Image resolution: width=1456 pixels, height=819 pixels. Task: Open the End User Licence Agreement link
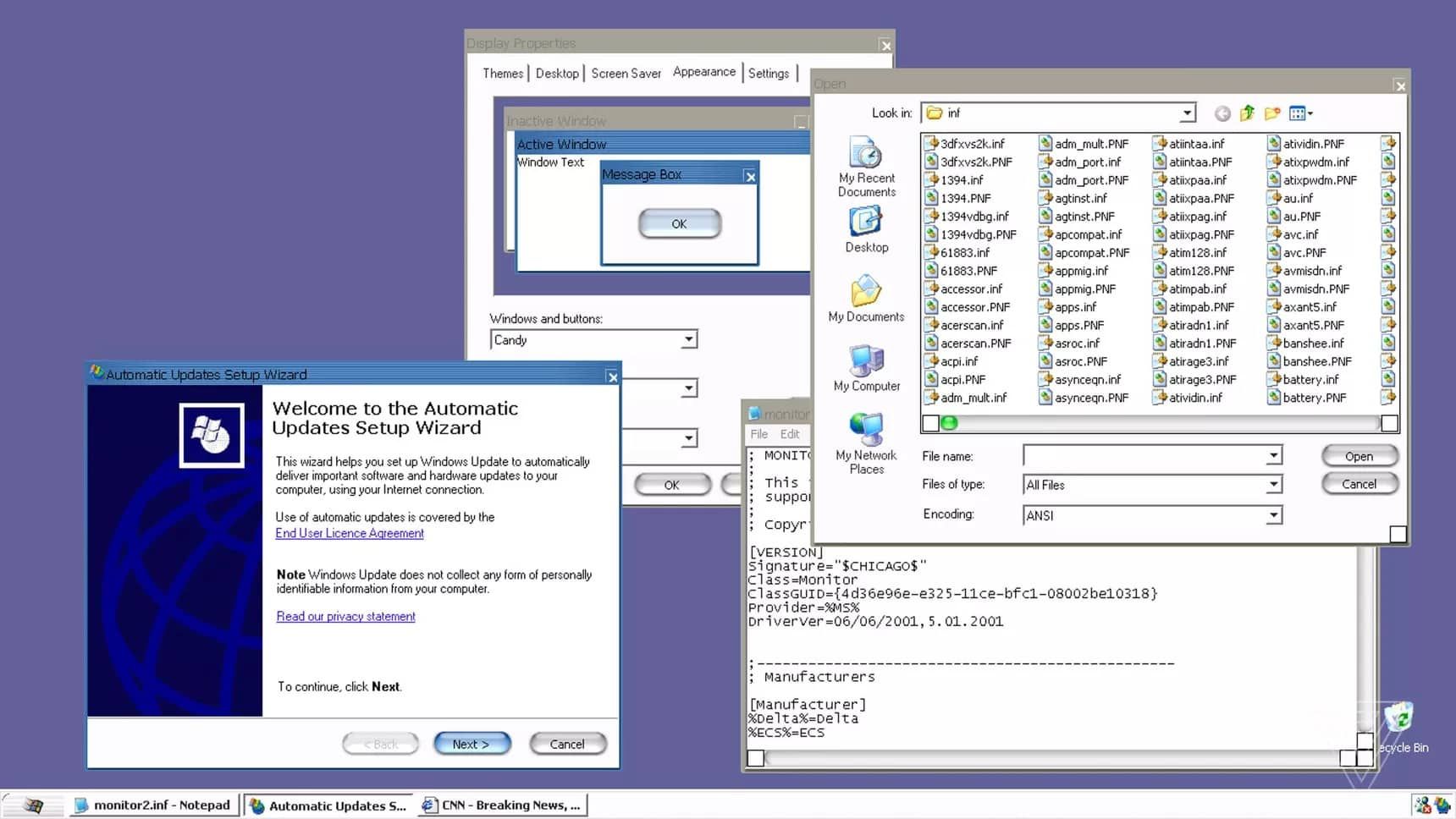point(349,533)
